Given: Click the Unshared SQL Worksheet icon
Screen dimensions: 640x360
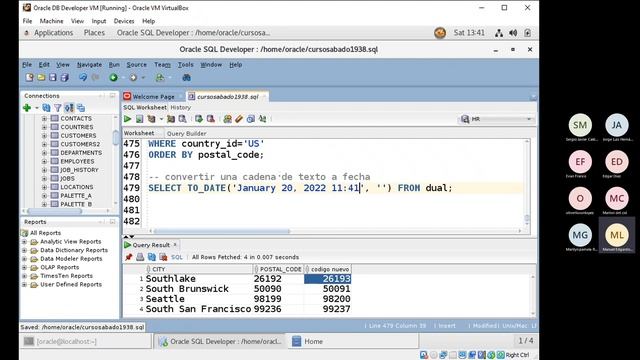Looking at the screenshot, I should (x=227, y=119).
